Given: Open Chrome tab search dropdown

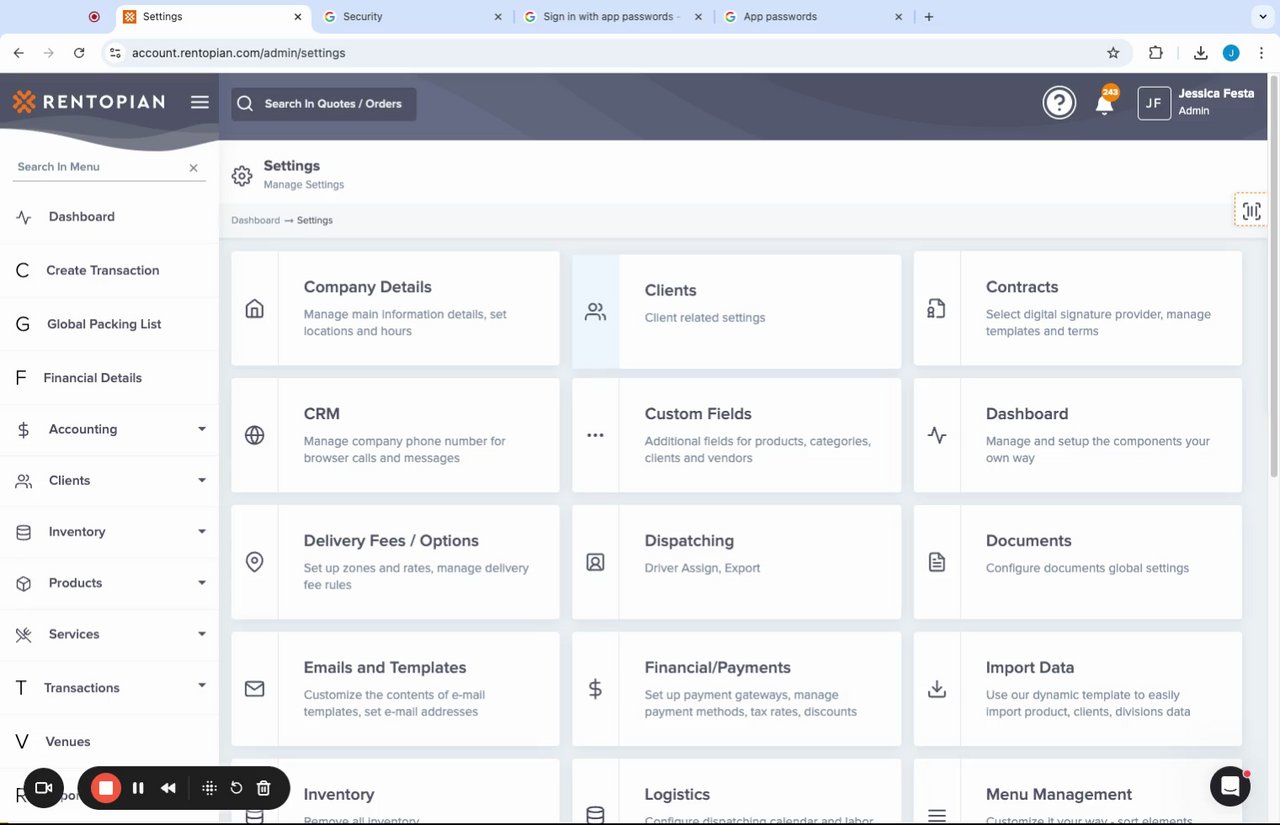Looking at the screenshot, I should pyautogui.click(x=1261, y=17).
